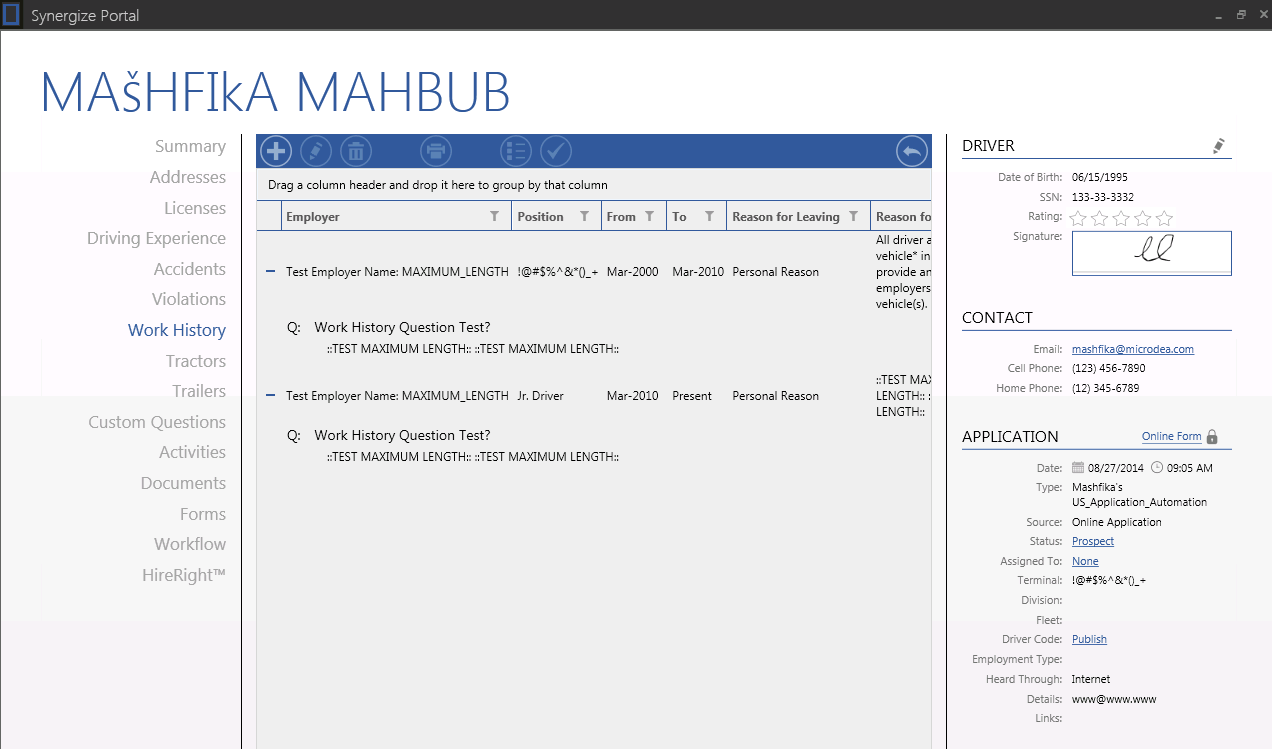Click the checklist icon in the toolbar
This screenshot has width=1272, height=749.
pos(516,152)
